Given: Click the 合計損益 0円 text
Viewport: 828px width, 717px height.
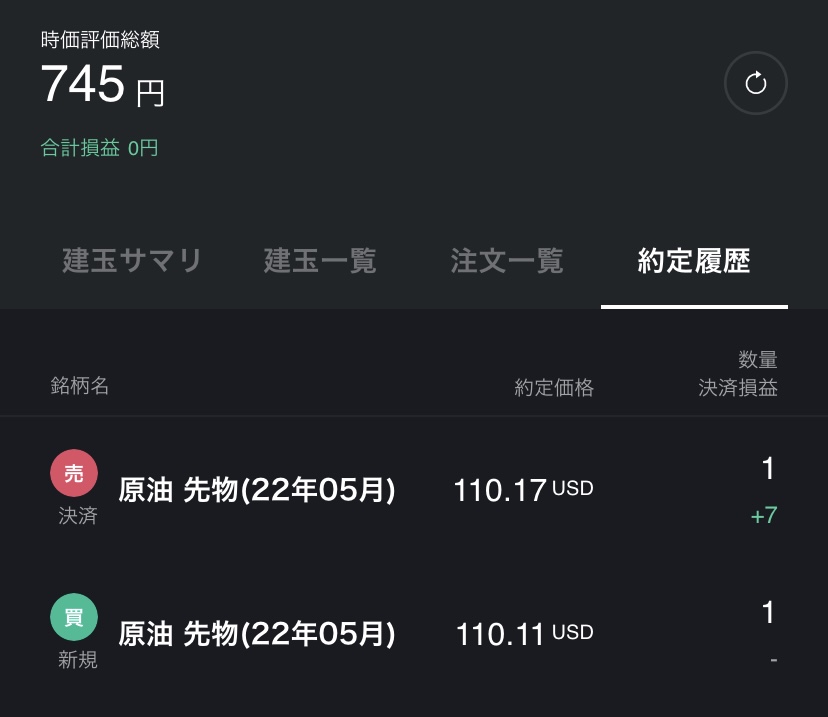Looking at the screenshot, I should tap(99, 148).
